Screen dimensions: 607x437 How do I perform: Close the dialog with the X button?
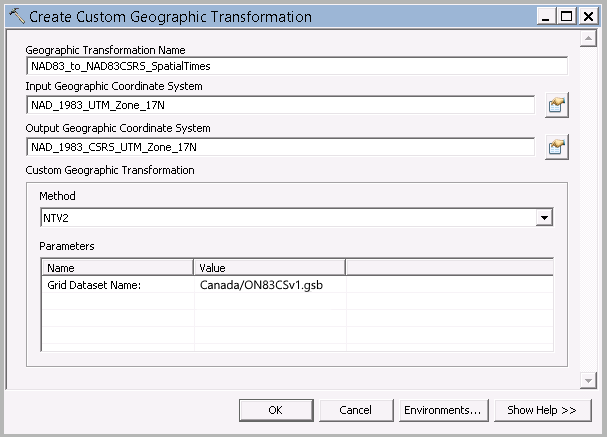coord(587,17)
